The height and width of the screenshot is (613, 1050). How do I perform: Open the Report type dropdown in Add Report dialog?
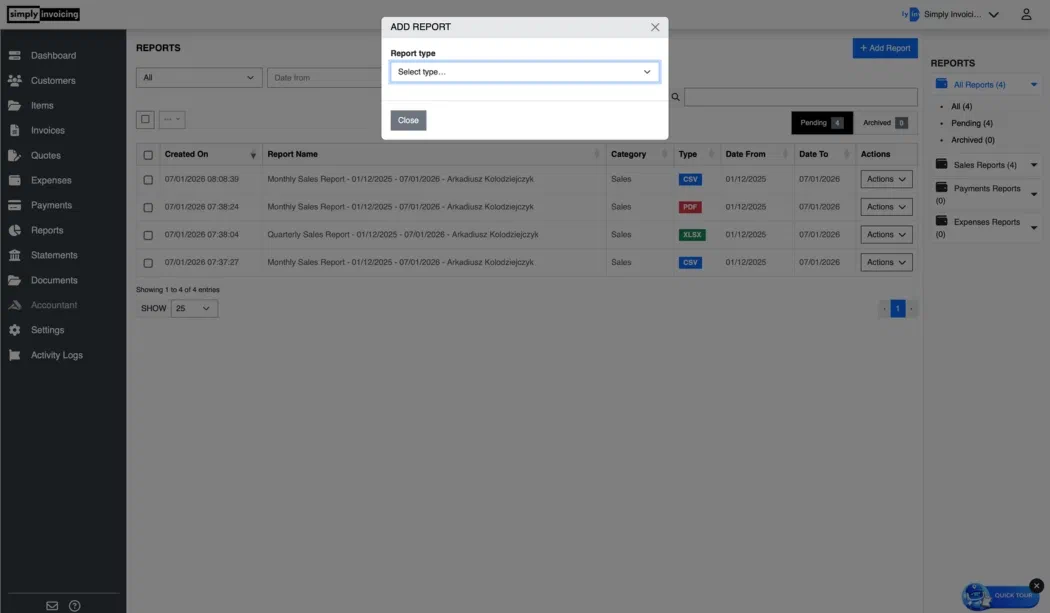[525, 72]
